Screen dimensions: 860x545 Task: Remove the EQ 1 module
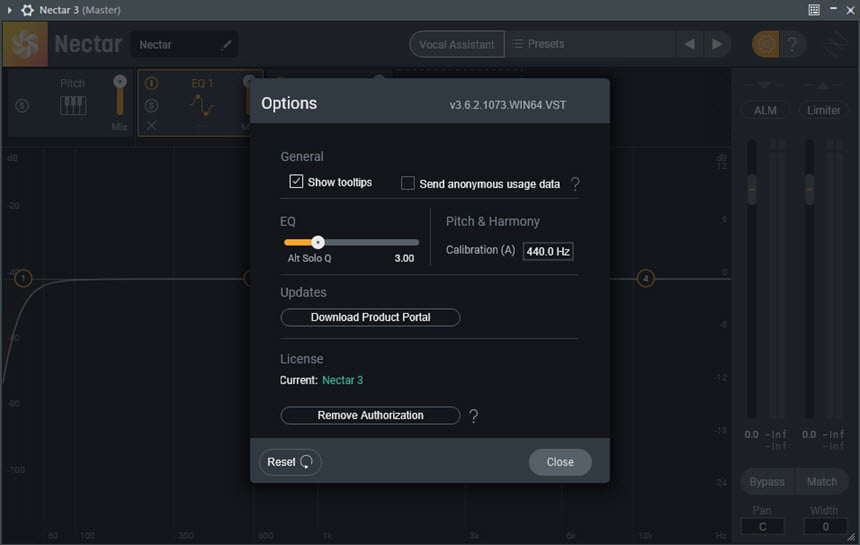click(x=151, y=126)
